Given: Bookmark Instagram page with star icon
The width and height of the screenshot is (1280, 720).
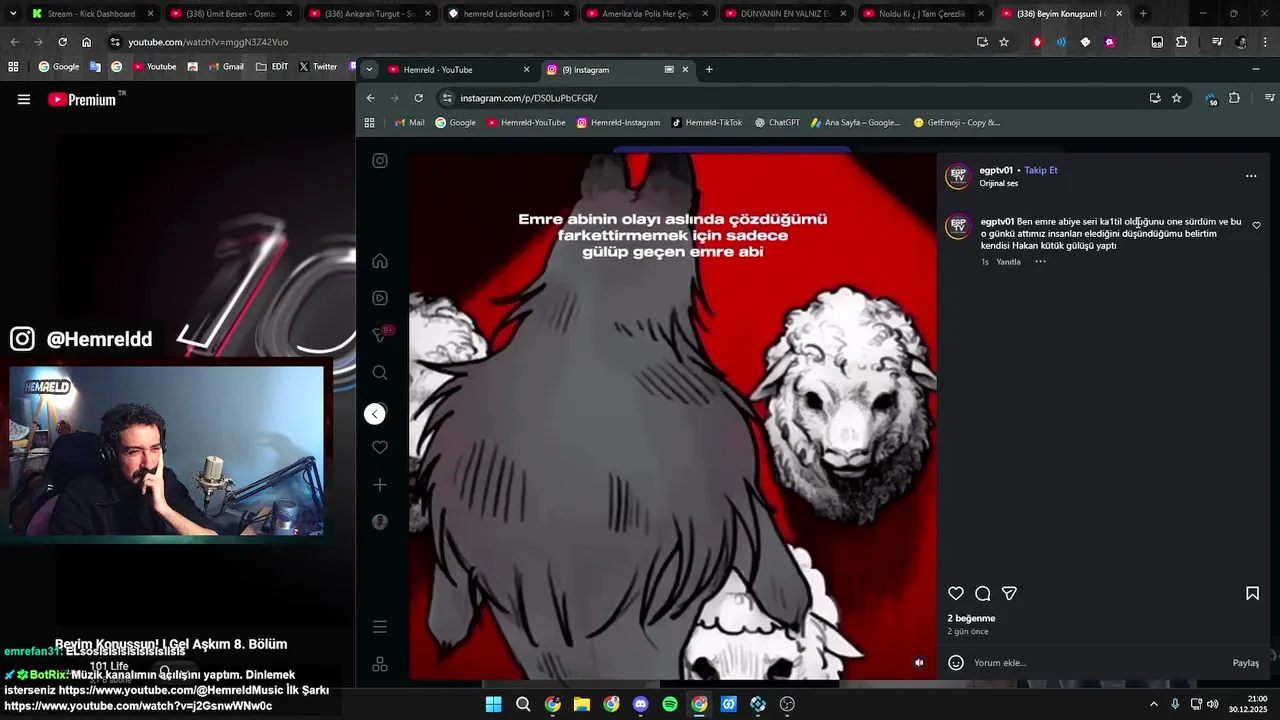Looking at the screenshot, I should (x=1177, y=98).
